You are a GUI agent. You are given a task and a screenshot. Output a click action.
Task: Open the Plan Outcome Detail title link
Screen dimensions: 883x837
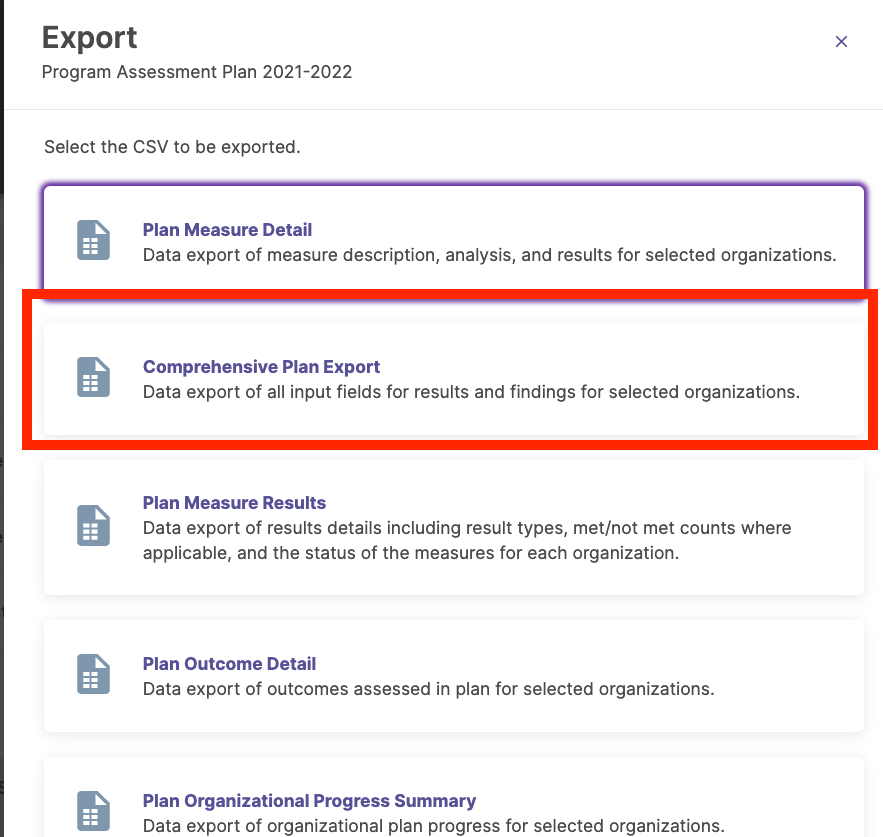click(229, 664)
